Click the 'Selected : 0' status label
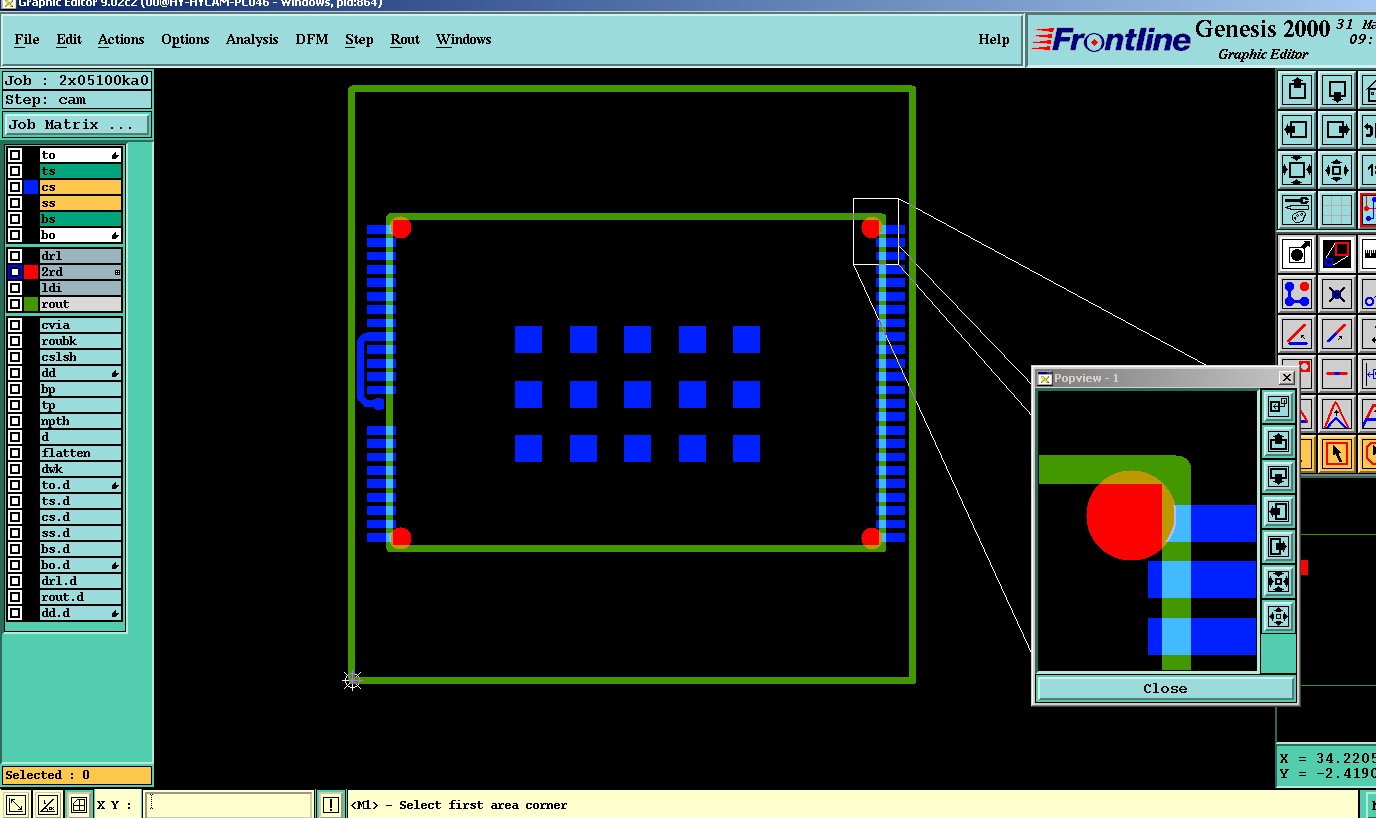Screen dimensions: 1376x818 click(x=77, y=775)
